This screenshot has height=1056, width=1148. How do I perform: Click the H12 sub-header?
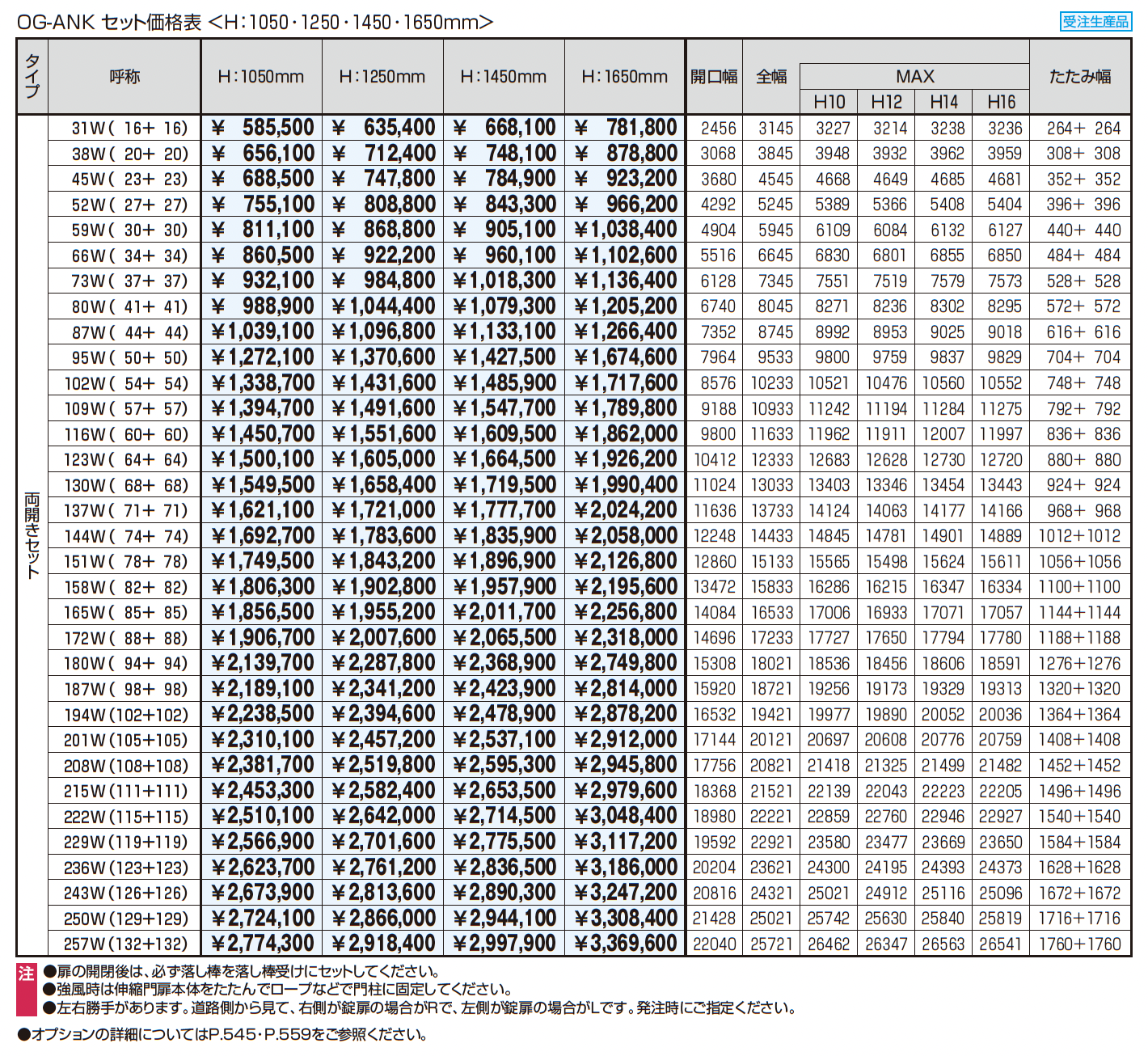(887, 102)
